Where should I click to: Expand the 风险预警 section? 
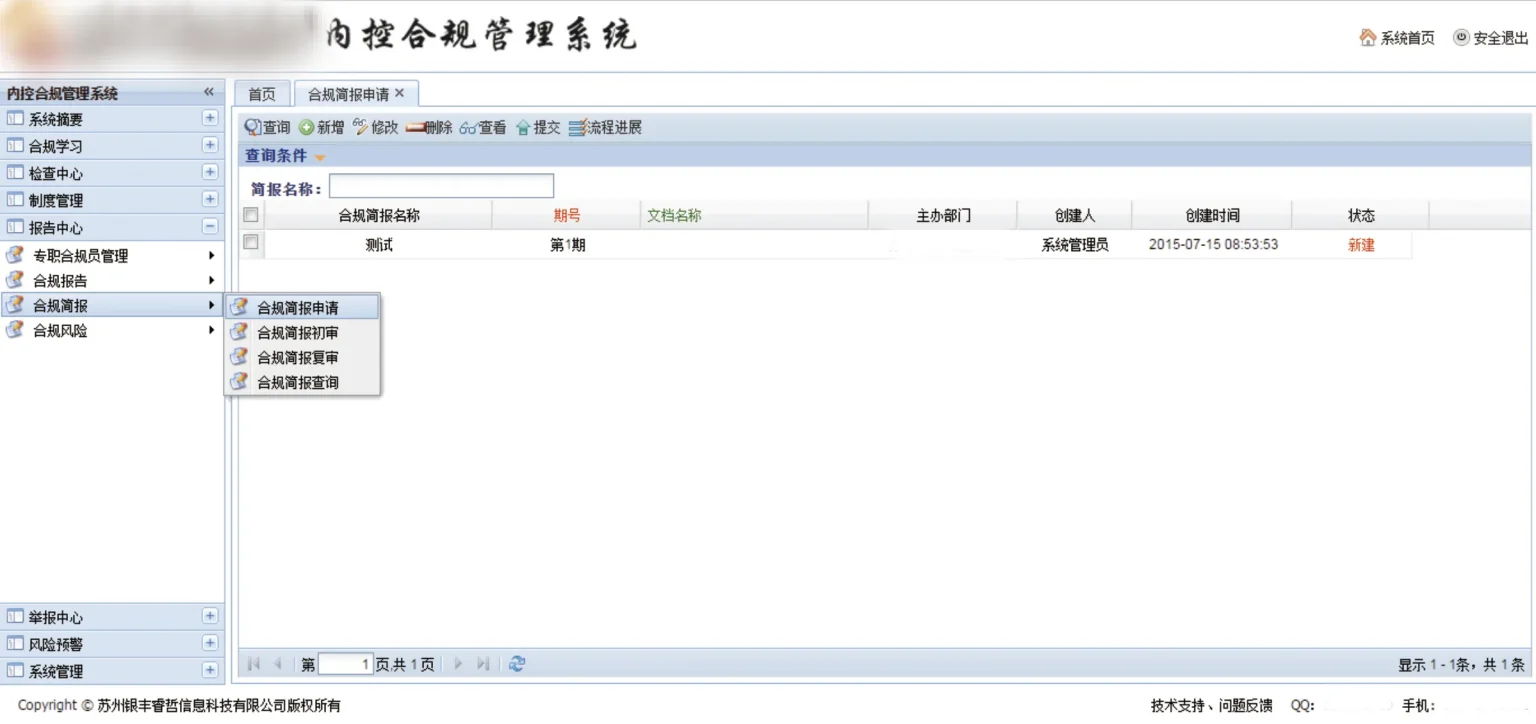click(x=210, y=643)
